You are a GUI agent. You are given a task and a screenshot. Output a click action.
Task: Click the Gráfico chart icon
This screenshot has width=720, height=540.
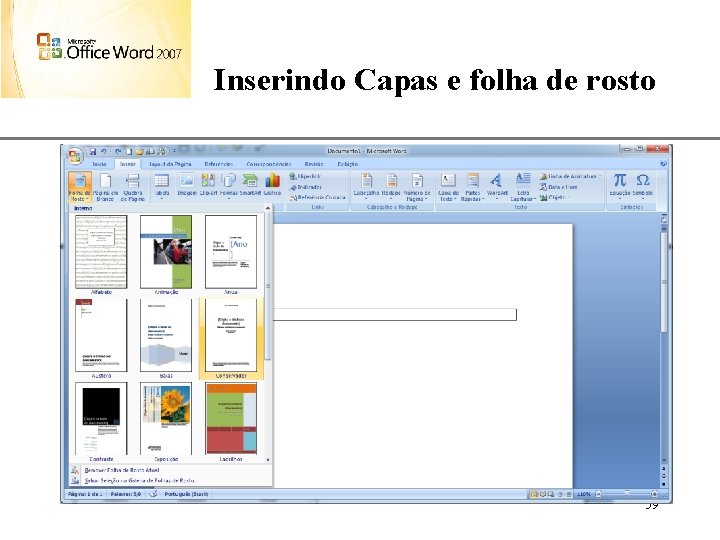272,185
